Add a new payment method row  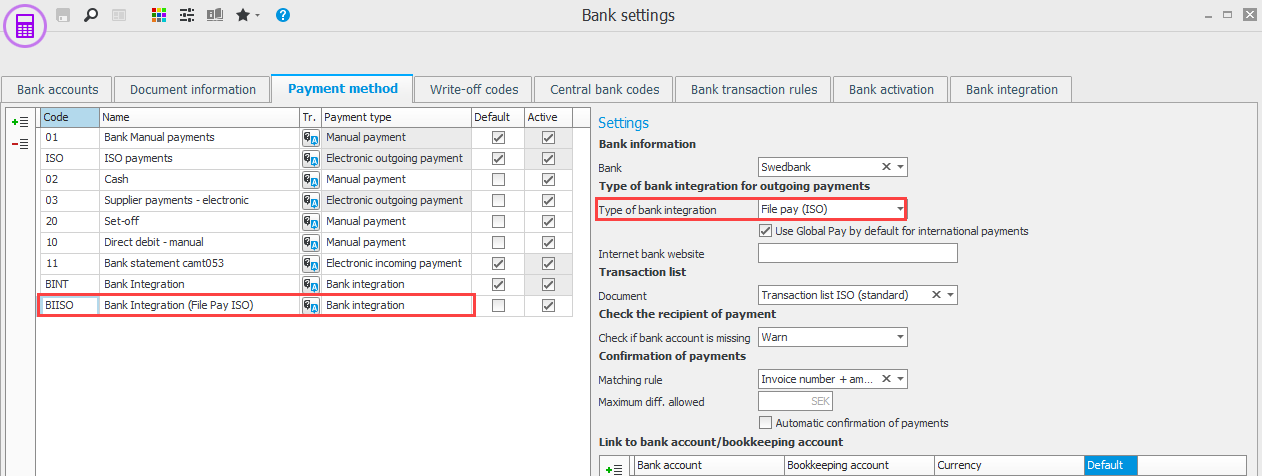pos(20,122)
